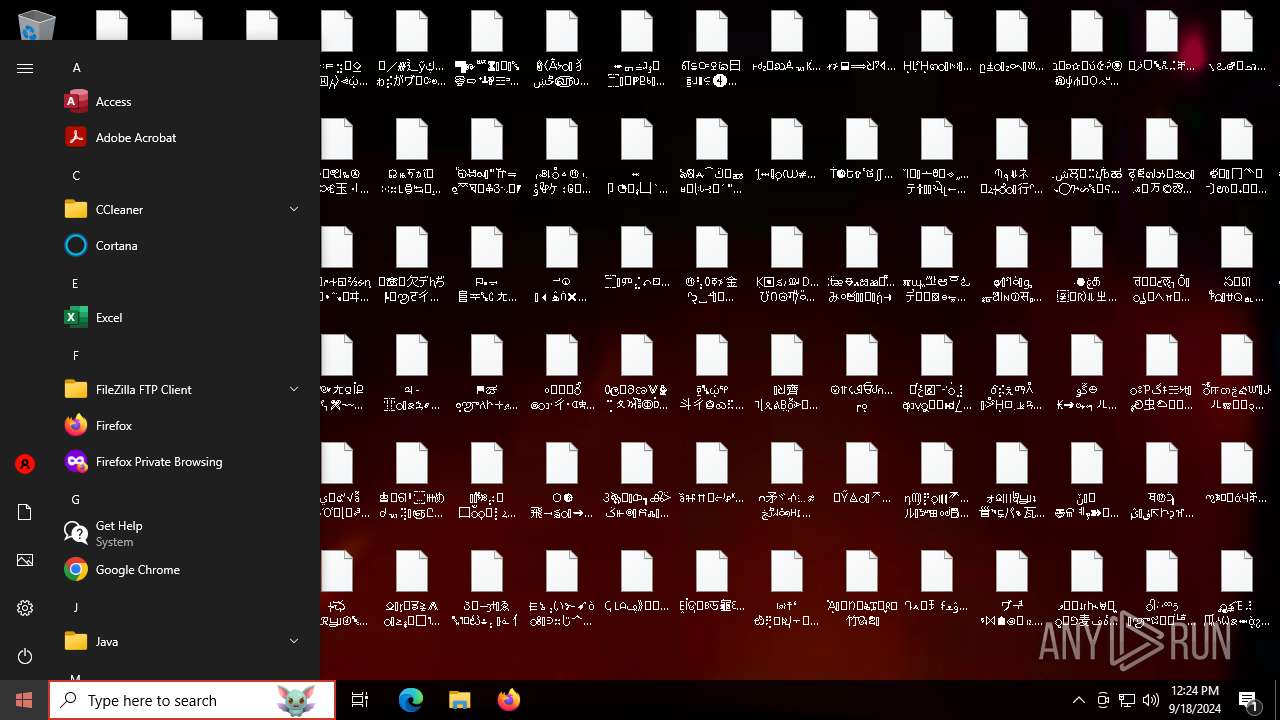
Task: Expand the CCleaner folder
Action: coord(294,209)
